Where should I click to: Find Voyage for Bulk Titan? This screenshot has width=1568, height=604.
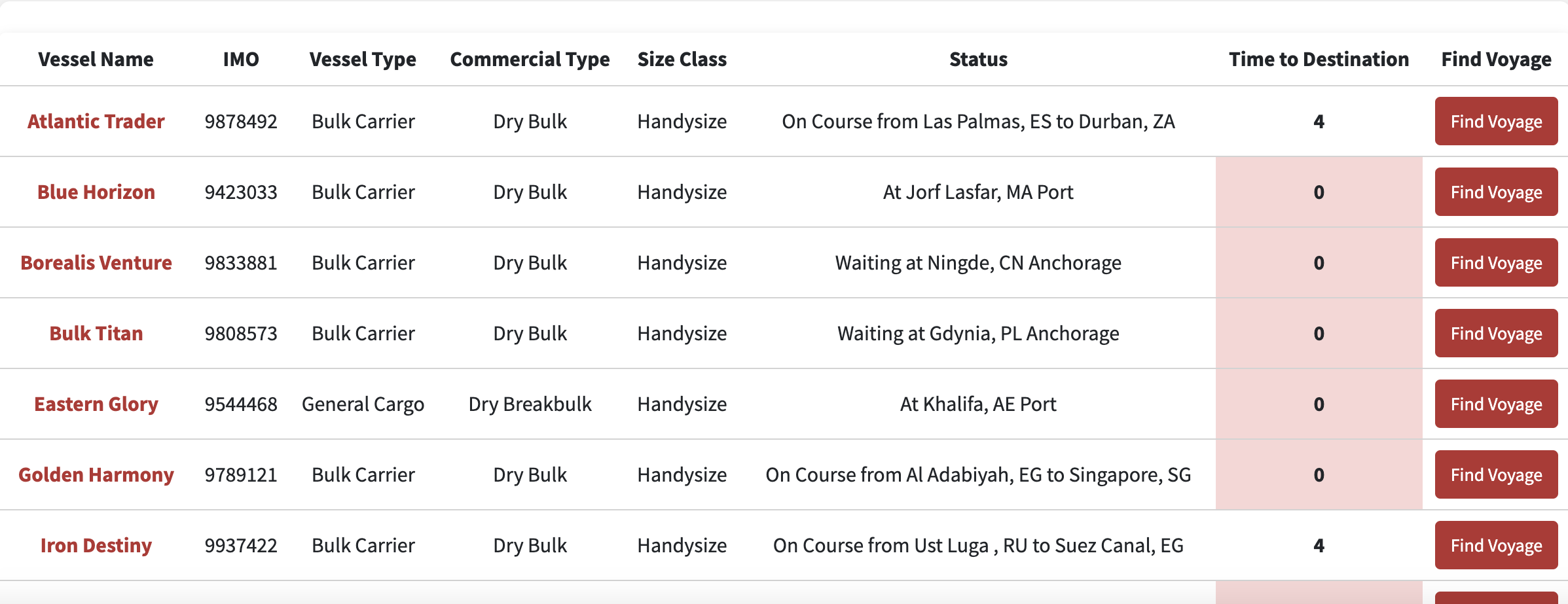coord(1496,333)
